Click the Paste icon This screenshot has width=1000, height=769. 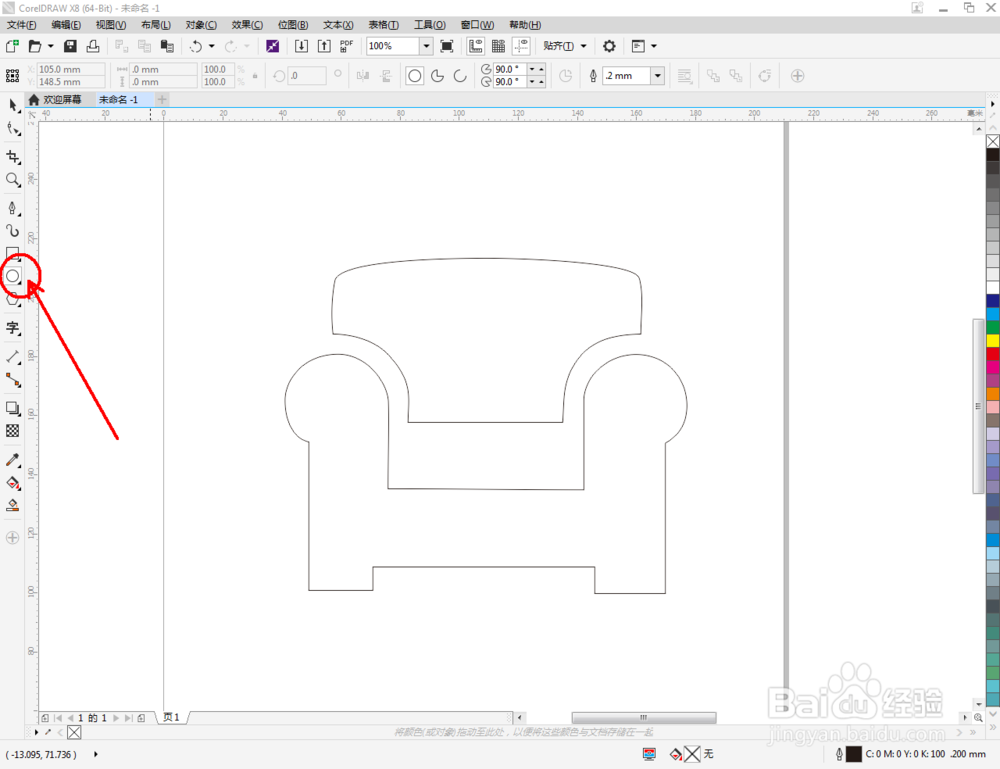[x=168, y=46]
